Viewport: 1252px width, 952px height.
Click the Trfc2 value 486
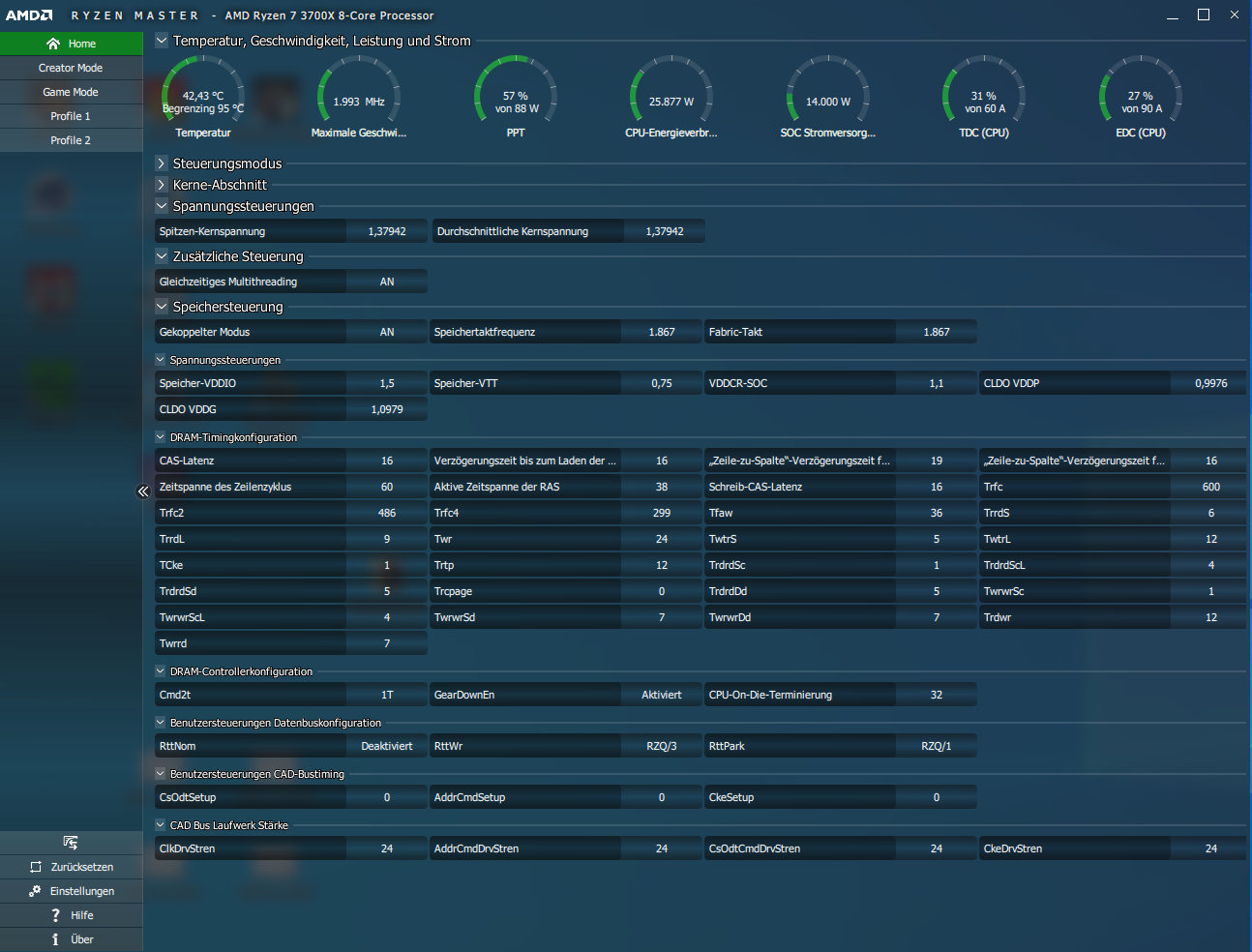tap(387, 513)
